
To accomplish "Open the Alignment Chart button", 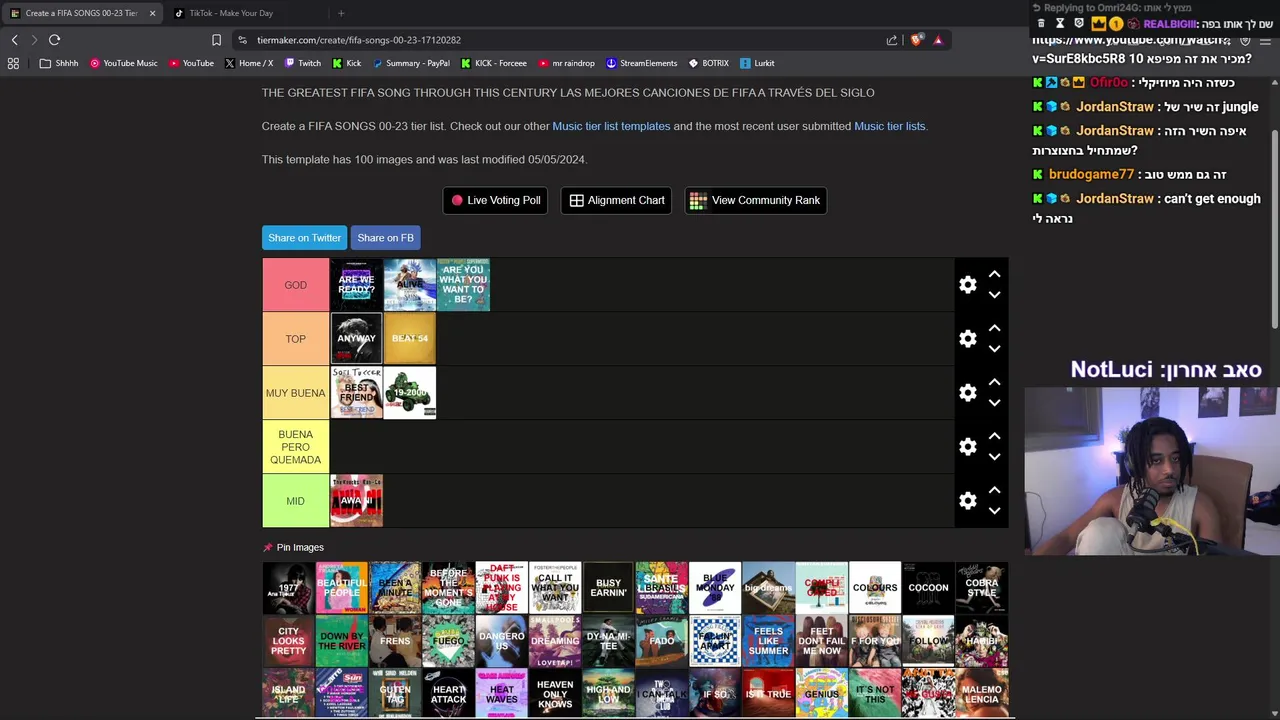I will (617, 200).
